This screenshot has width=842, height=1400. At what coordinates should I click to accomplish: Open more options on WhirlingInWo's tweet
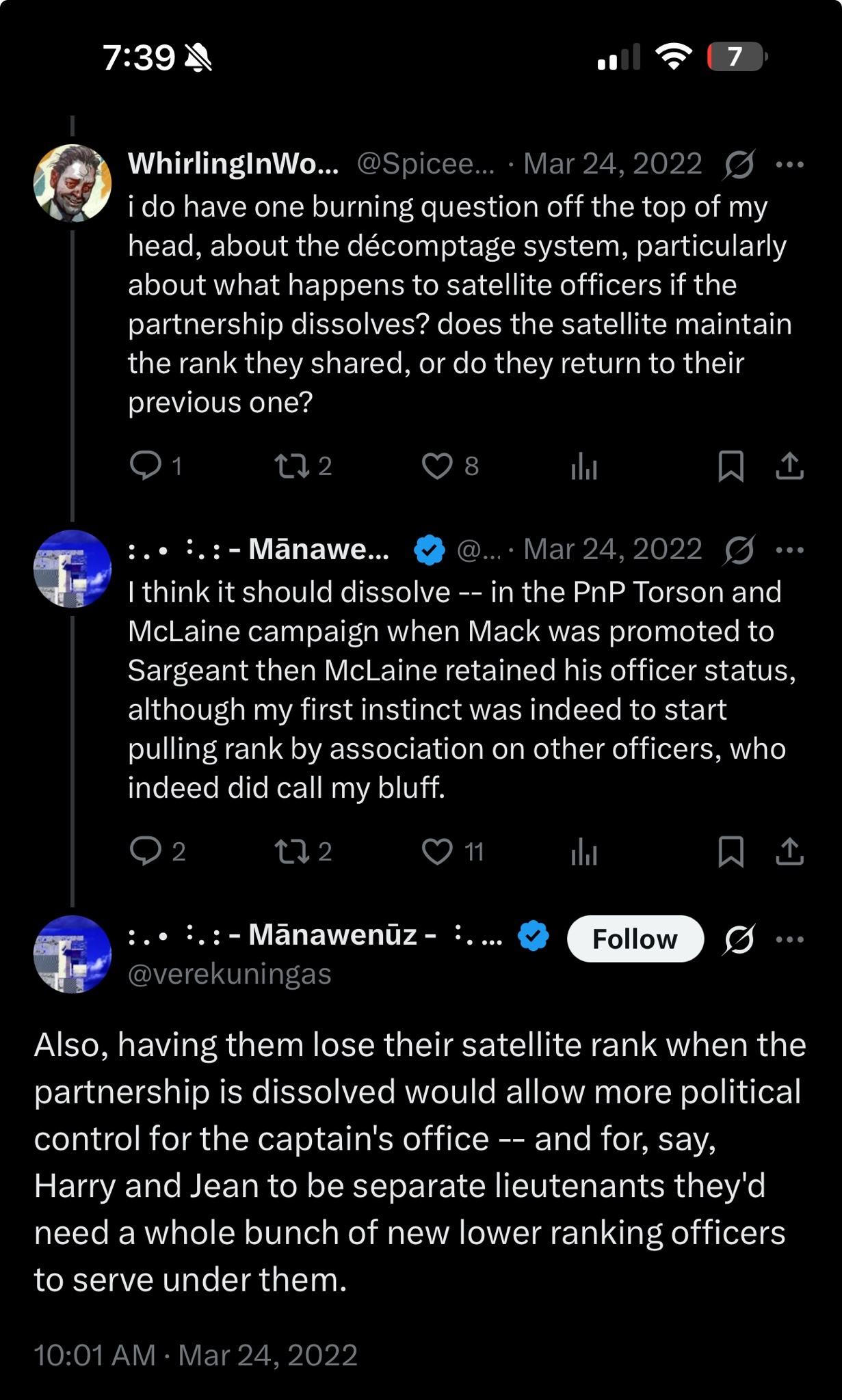click(790, 165)
